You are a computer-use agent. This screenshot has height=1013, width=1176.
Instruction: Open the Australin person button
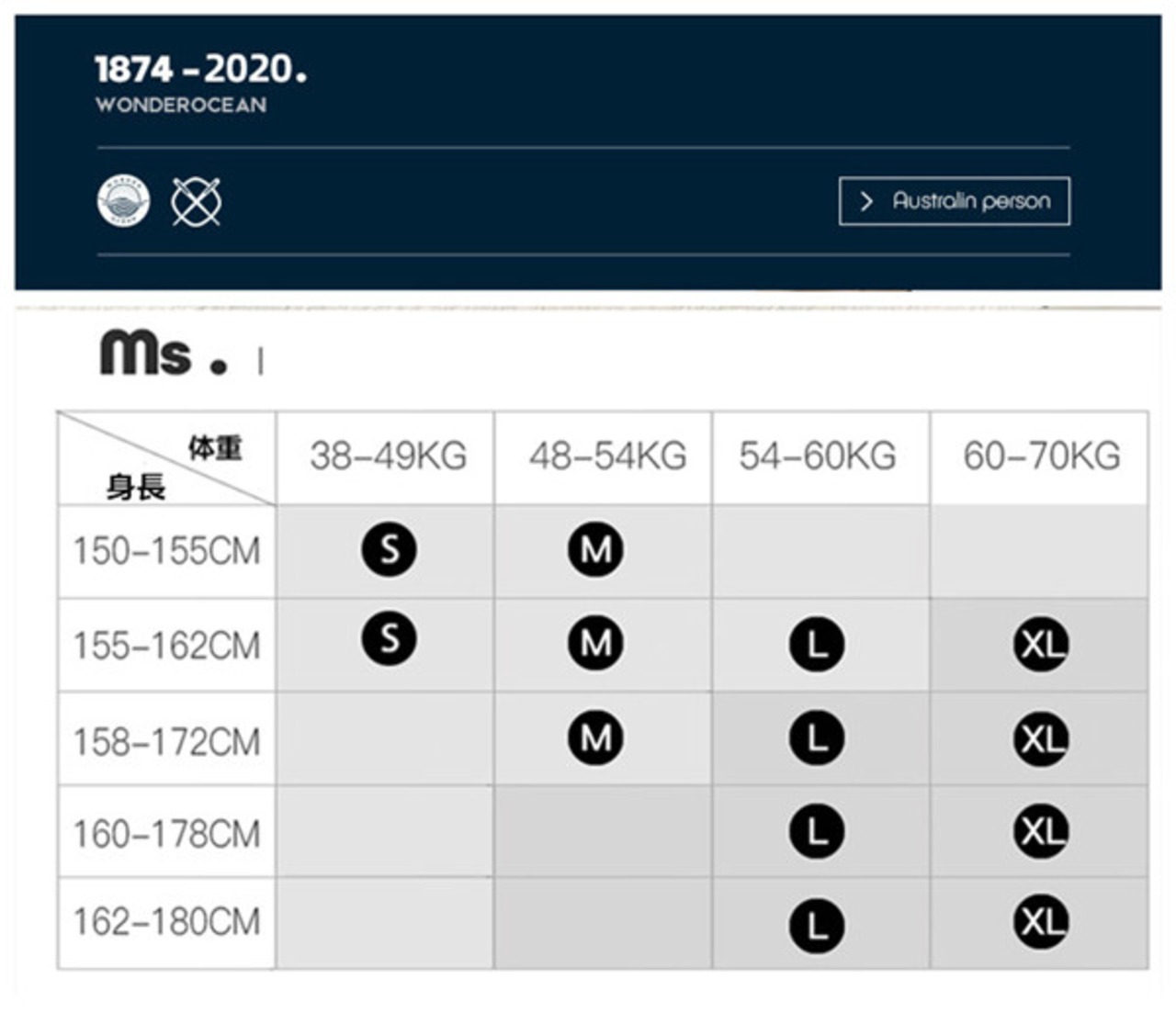pos(970,201)
